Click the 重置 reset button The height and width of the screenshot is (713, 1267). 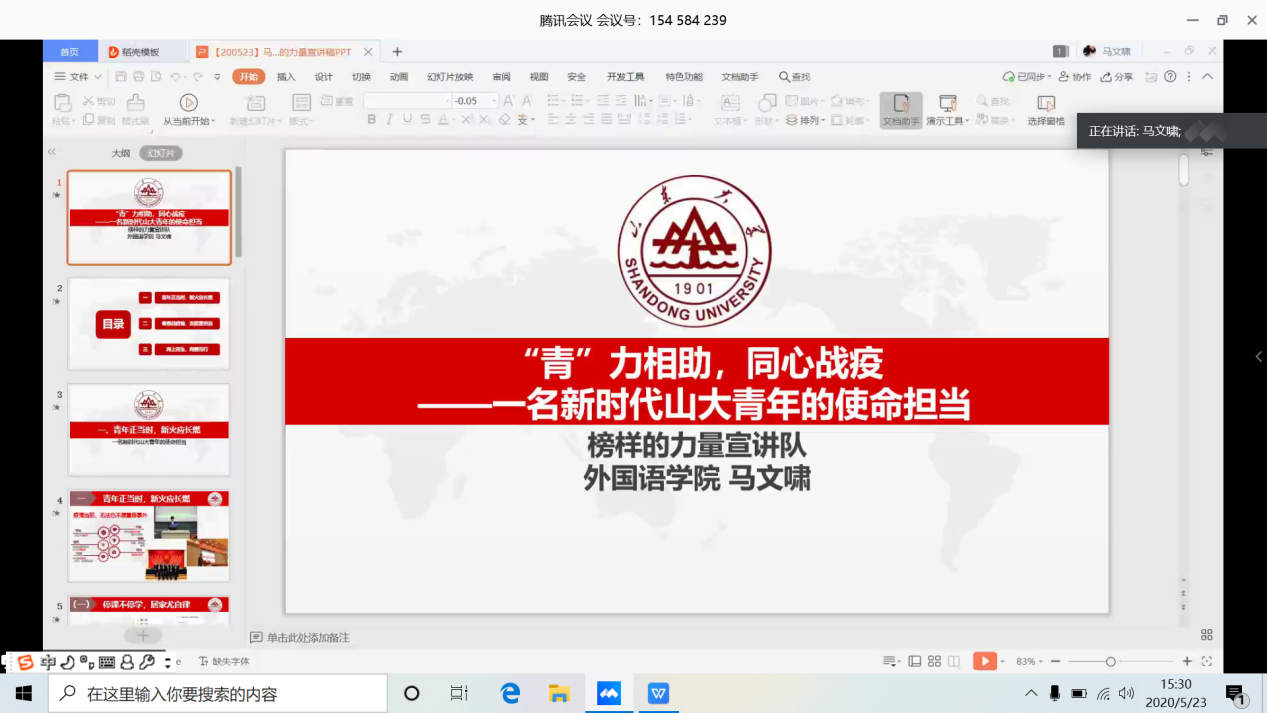pos(337,101)
